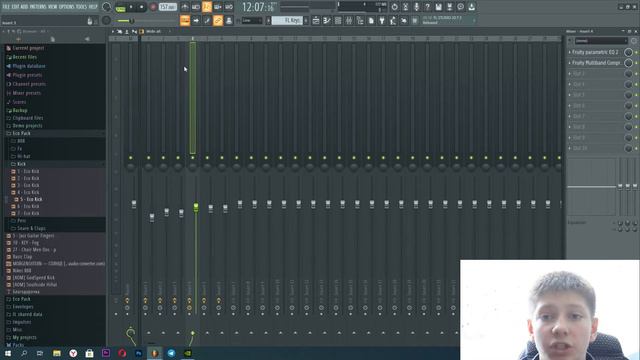Expand Fruity Multiband Compressor slot arrow
Screen dimensions: 640x360
570,63
